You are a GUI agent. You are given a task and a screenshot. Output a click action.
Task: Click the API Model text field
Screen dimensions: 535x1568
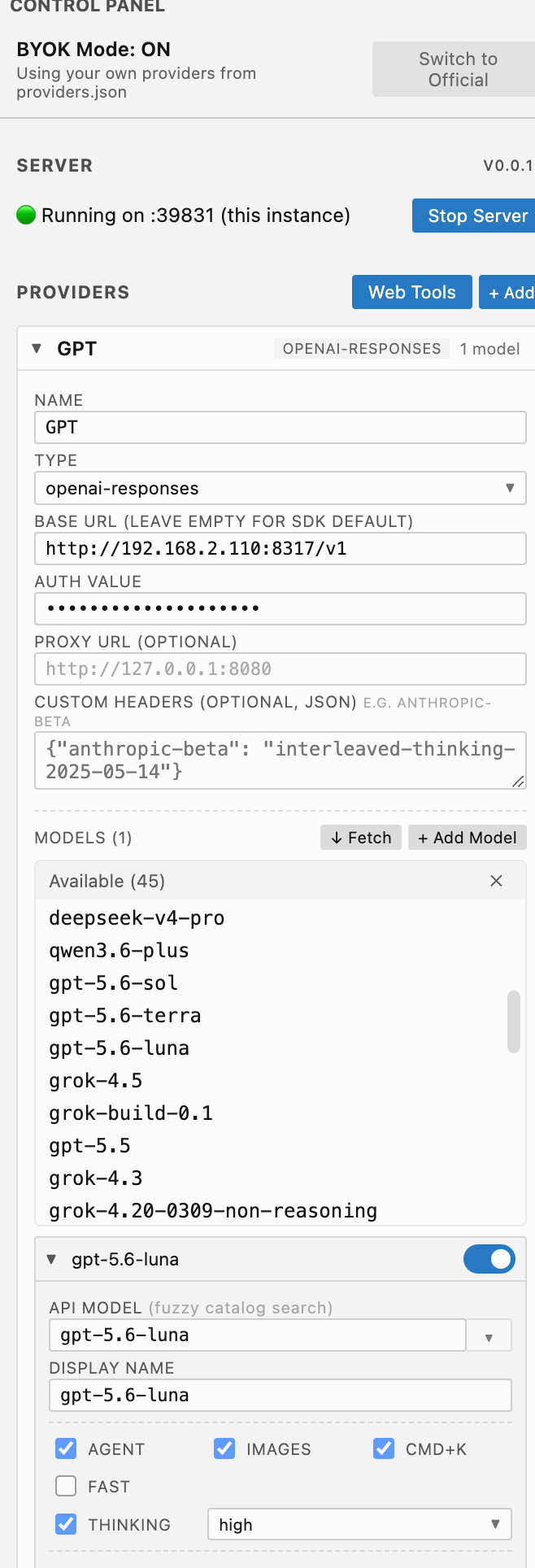coord(258,1335)
